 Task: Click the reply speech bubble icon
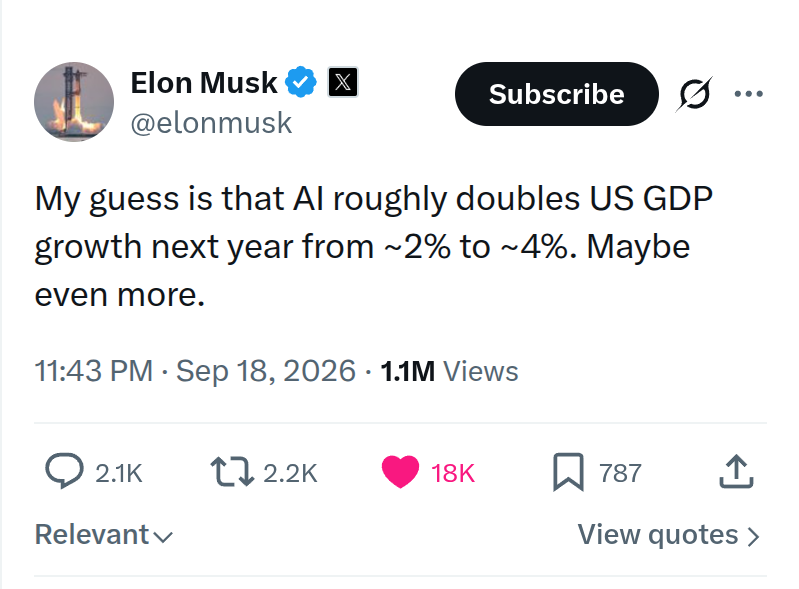coord(64,471)
